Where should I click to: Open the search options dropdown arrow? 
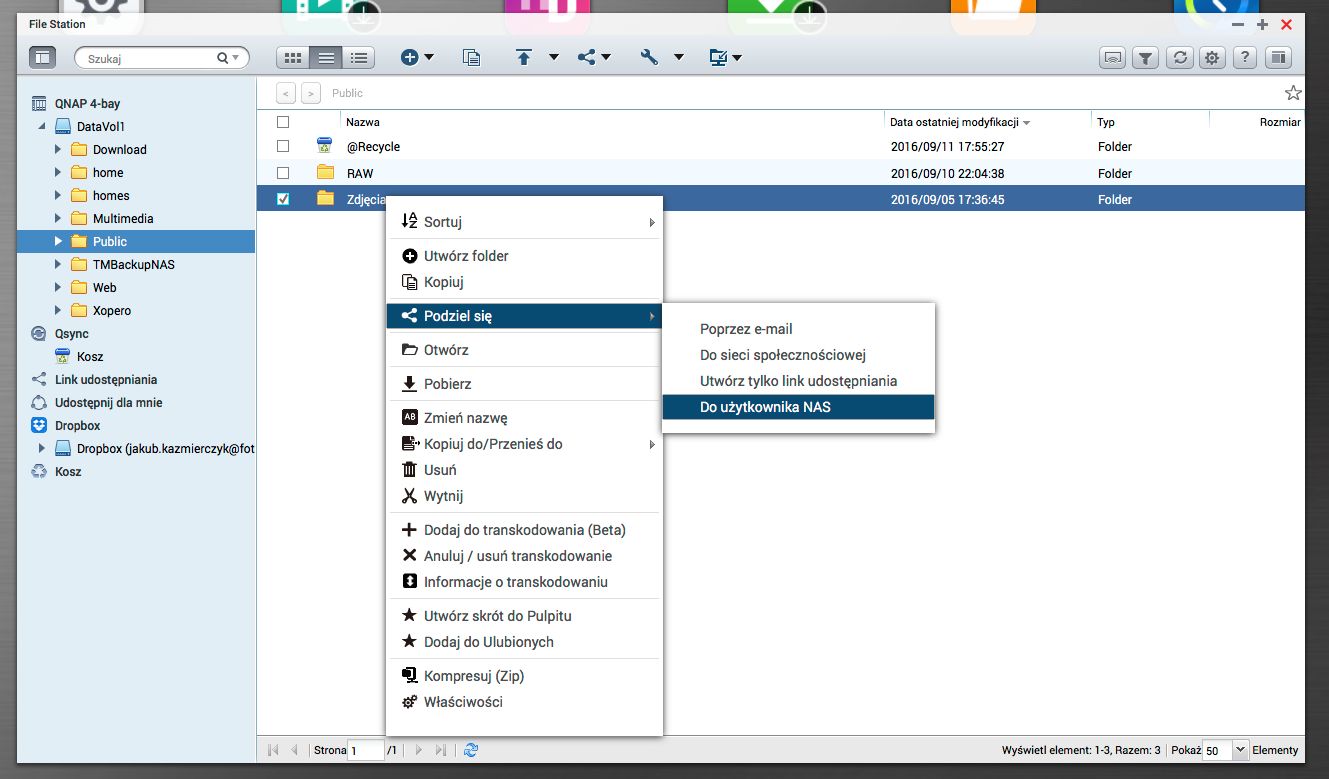point(236,58)
